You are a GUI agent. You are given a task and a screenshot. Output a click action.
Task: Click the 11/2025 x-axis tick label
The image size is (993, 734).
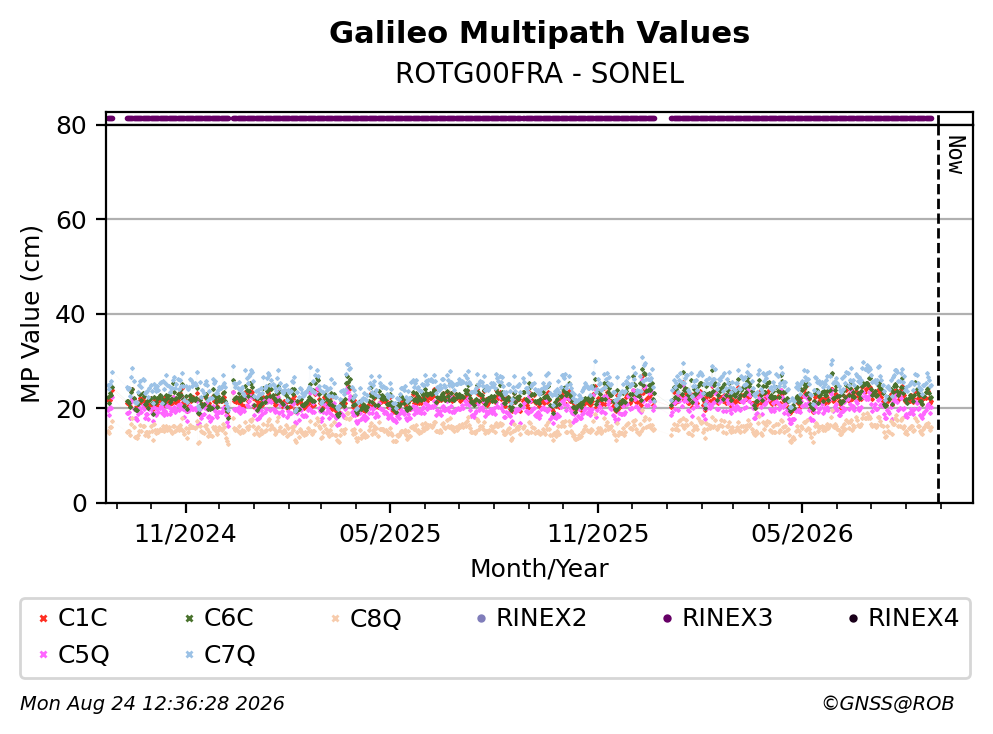(x=597, y=534)
